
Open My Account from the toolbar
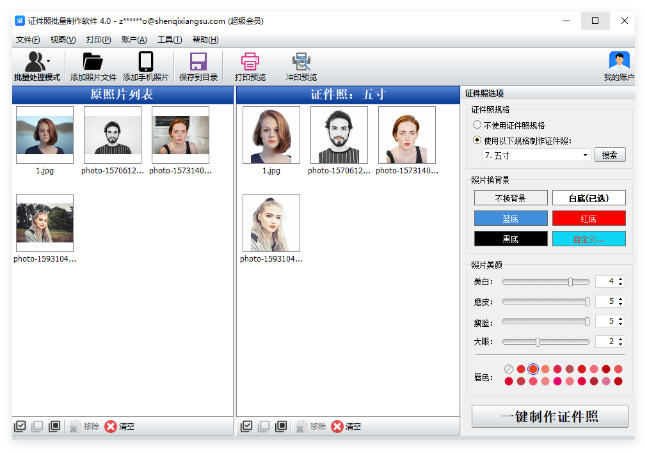(x=619, y=66)
